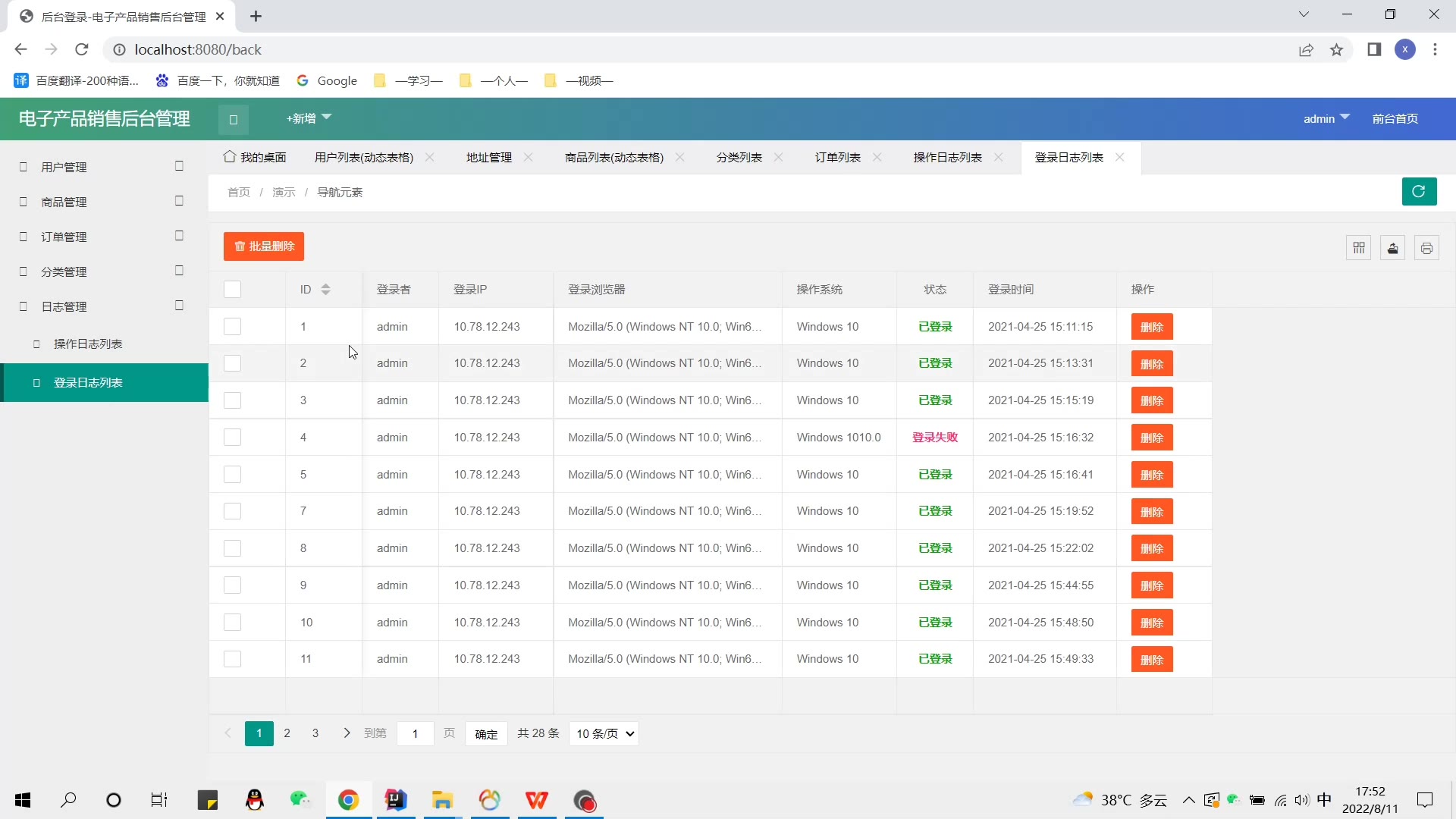Image resolution: width=1456 pixels, height=819 pixels.
Task: Open 商品管理 in the sidebar menu
Action: [64, 202]
